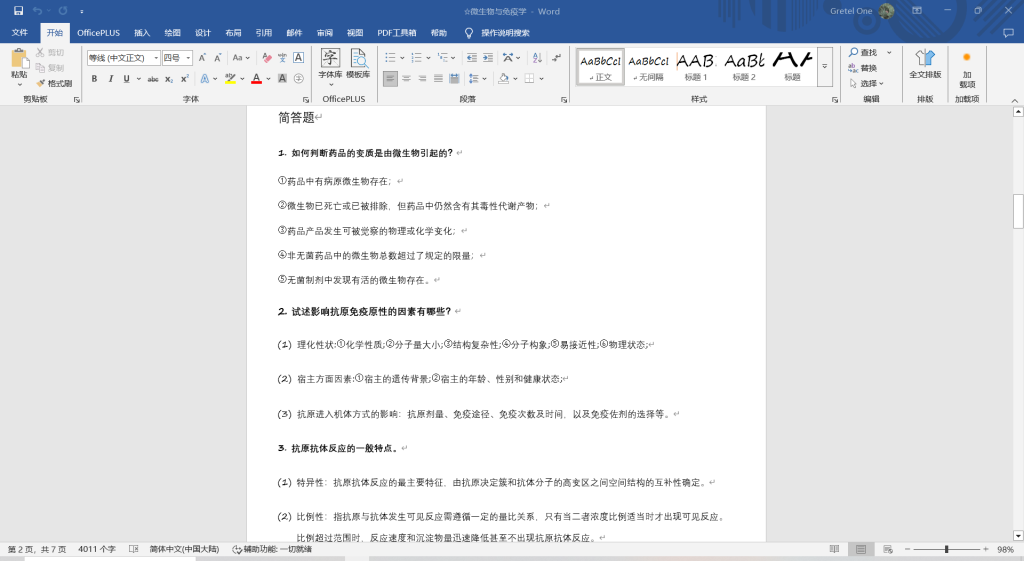The image size is (1024, 561).
Task: Open the Change Case Aa dropdown
Action: [x=241, y=57]
